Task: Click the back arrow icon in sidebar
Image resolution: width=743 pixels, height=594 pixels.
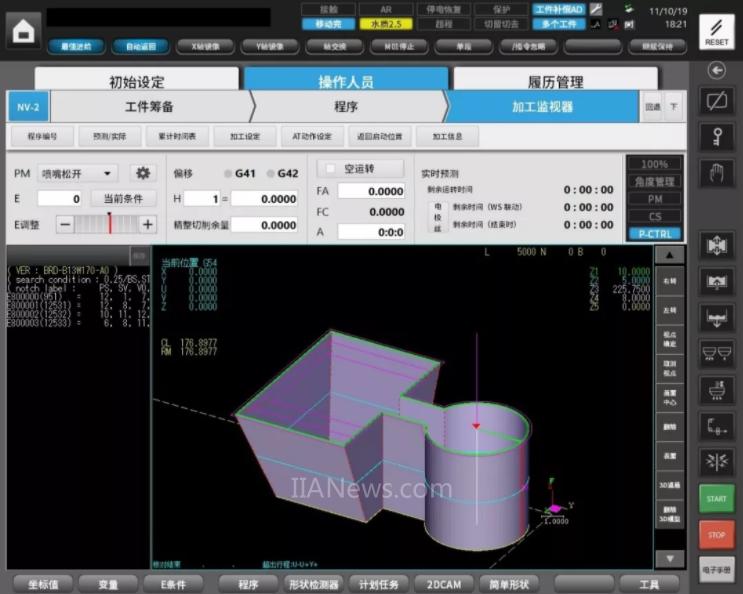Action: tap(716, 70)
